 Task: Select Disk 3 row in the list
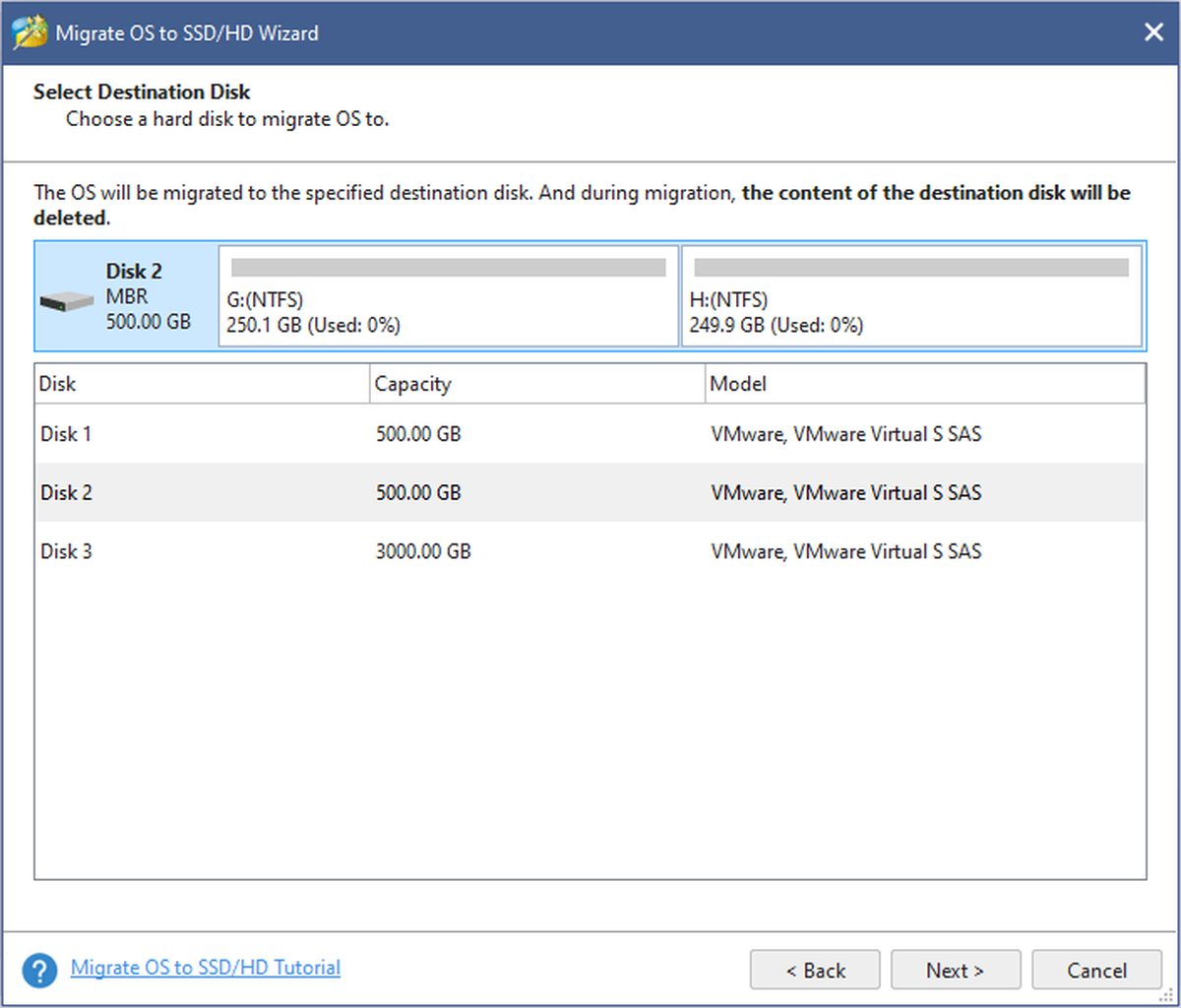[x=590, y=551]
